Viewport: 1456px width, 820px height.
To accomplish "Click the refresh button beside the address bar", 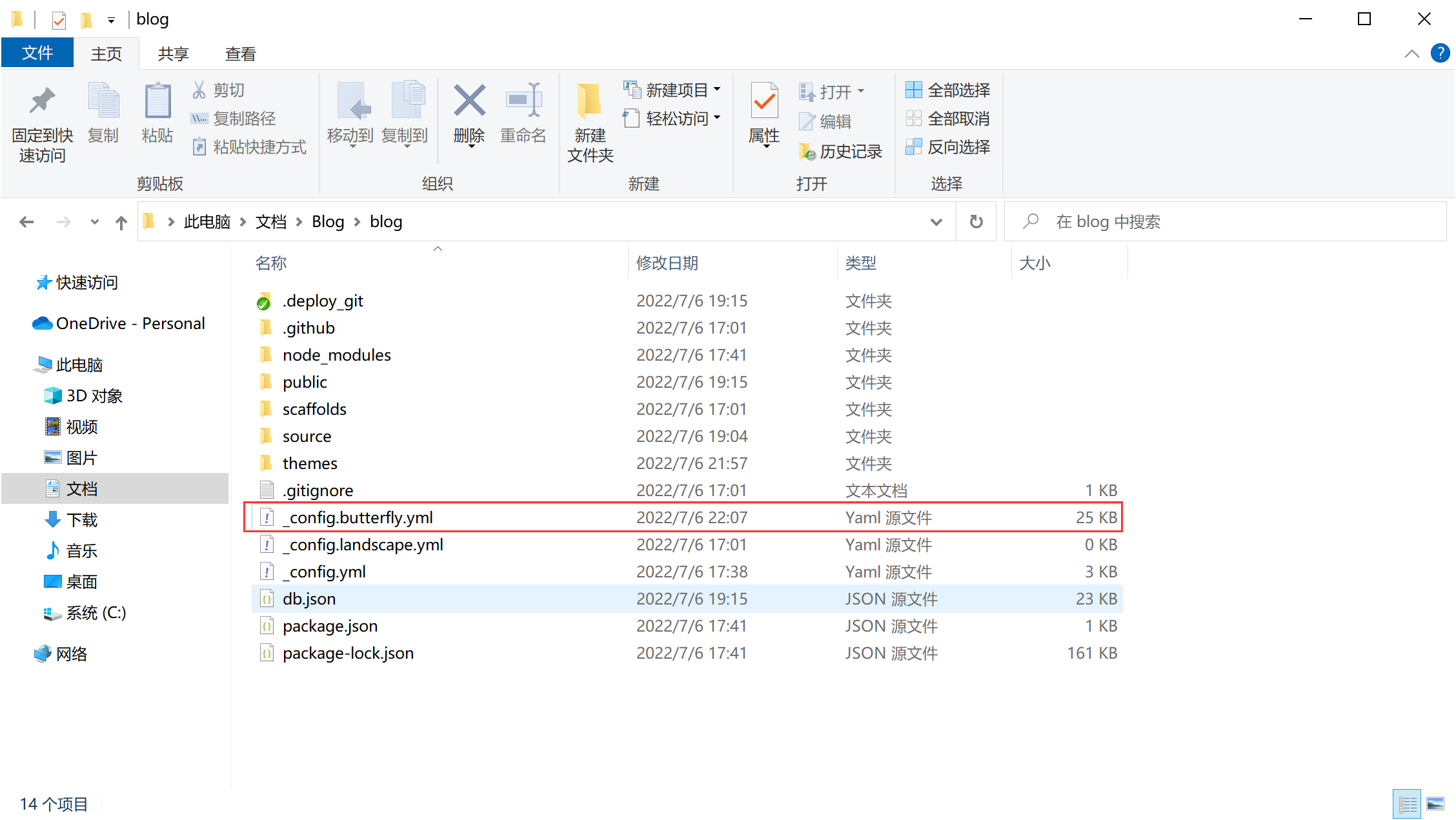I will tap(976, 222).
